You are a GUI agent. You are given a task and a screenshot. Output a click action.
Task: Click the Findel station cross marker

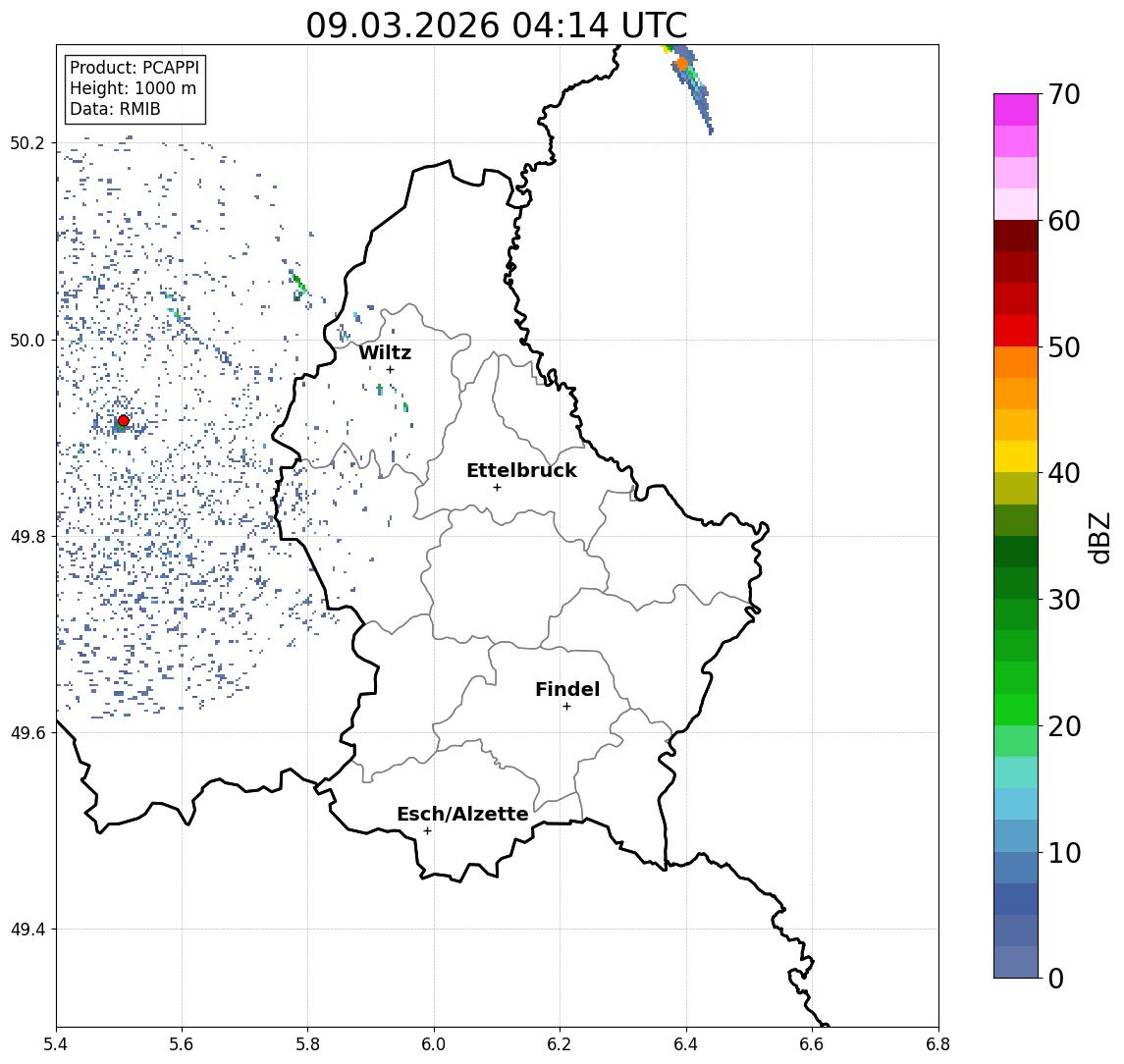(566, 706)
